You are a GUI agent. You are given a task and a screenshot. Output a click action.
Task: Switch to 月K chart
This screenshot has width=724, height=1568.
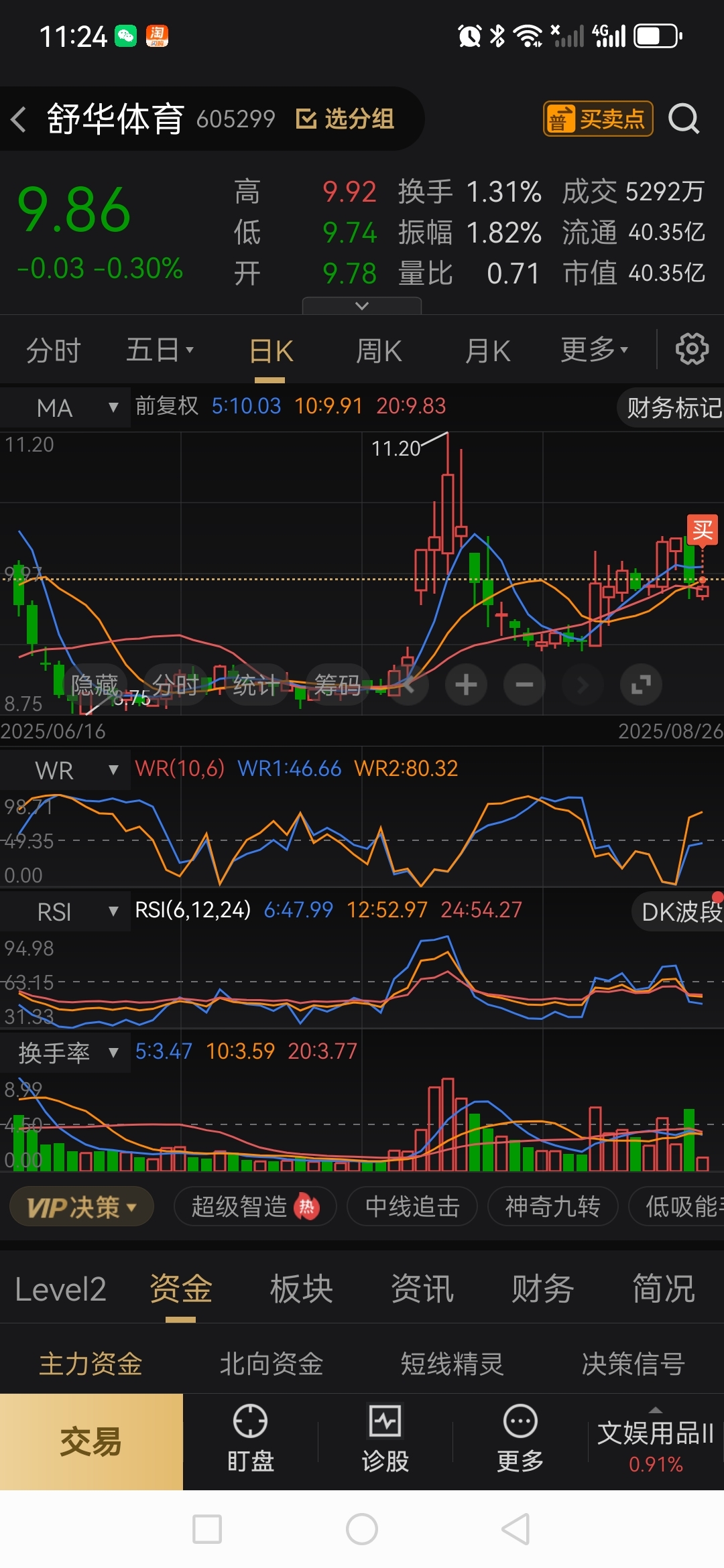(x=487, y=350)
